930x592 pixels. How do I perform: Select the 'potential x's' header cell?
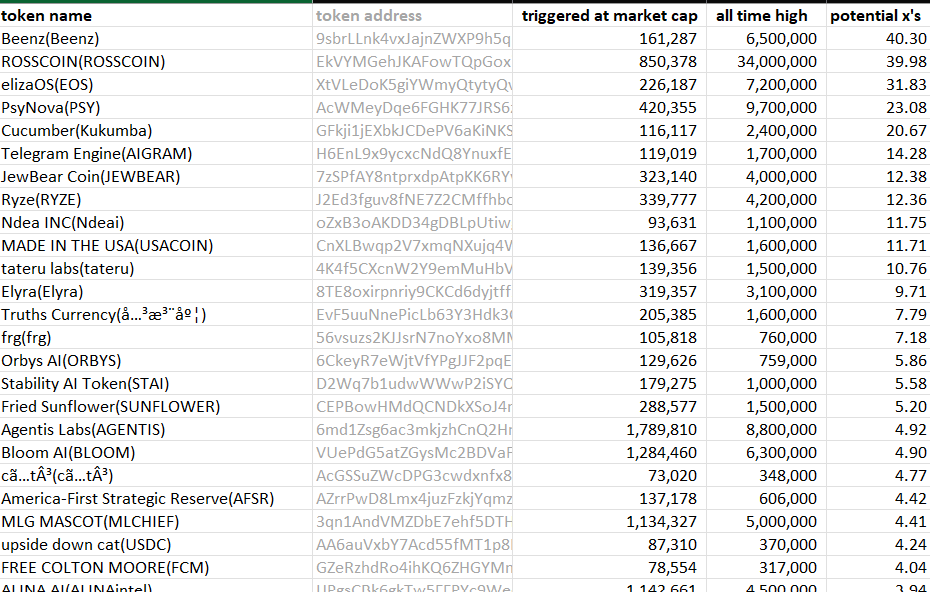click(x=878, y=15)
